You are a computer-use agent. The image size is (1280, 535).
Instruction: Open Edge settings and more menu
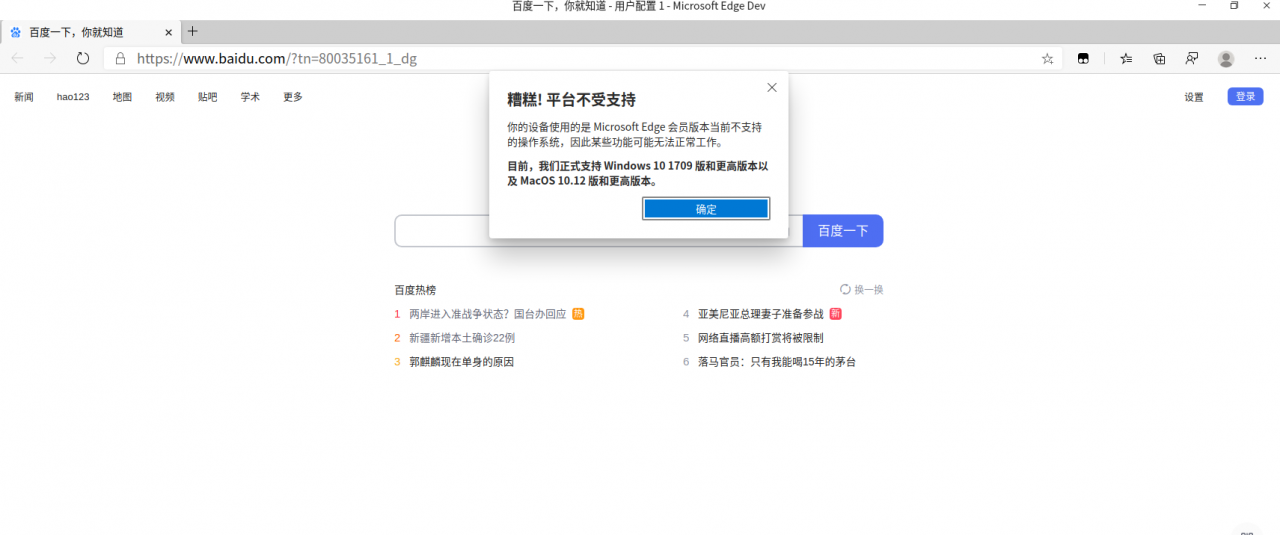pos(1260,59)
